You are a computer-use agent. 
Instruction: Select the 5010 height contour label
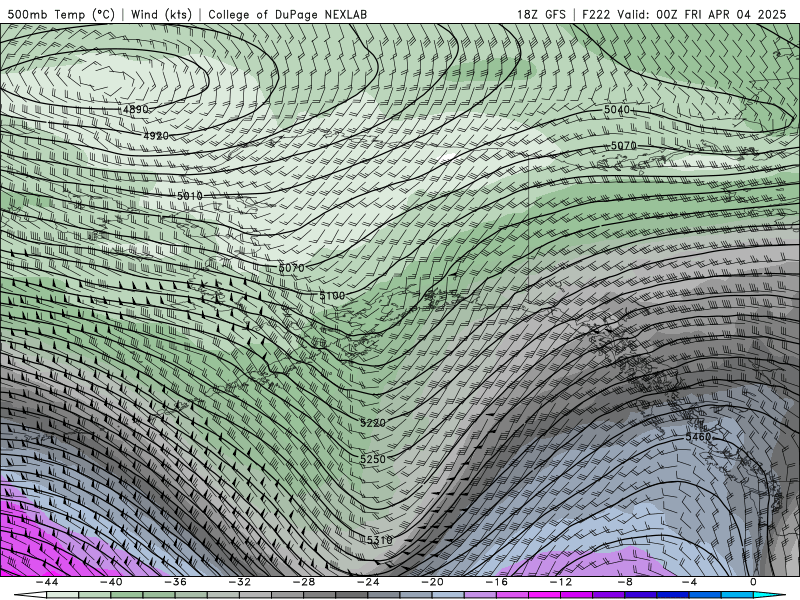tap(190, 196)
